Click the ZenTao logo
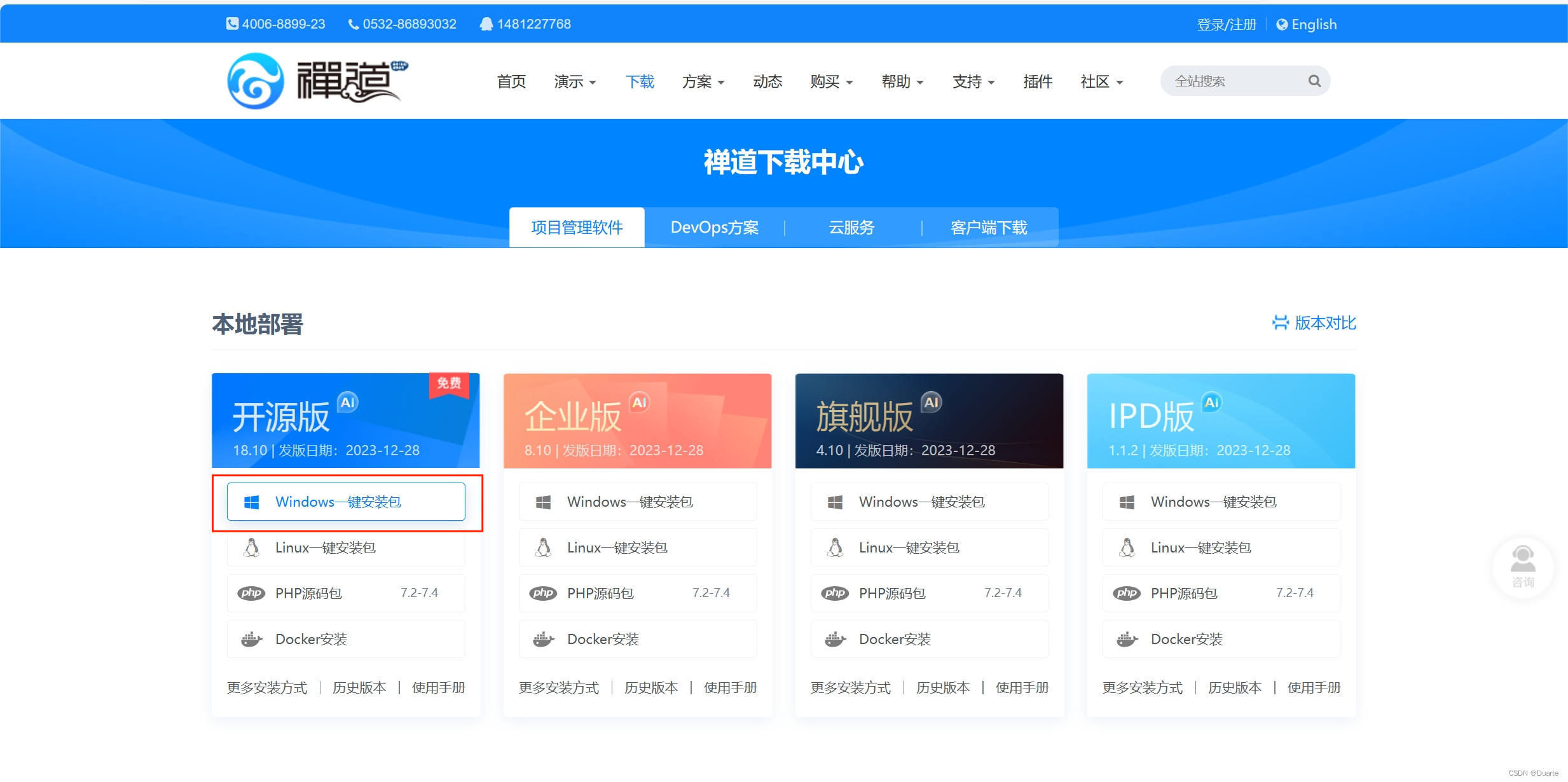This screenshot has height=782, width=1568. (317, 81)
